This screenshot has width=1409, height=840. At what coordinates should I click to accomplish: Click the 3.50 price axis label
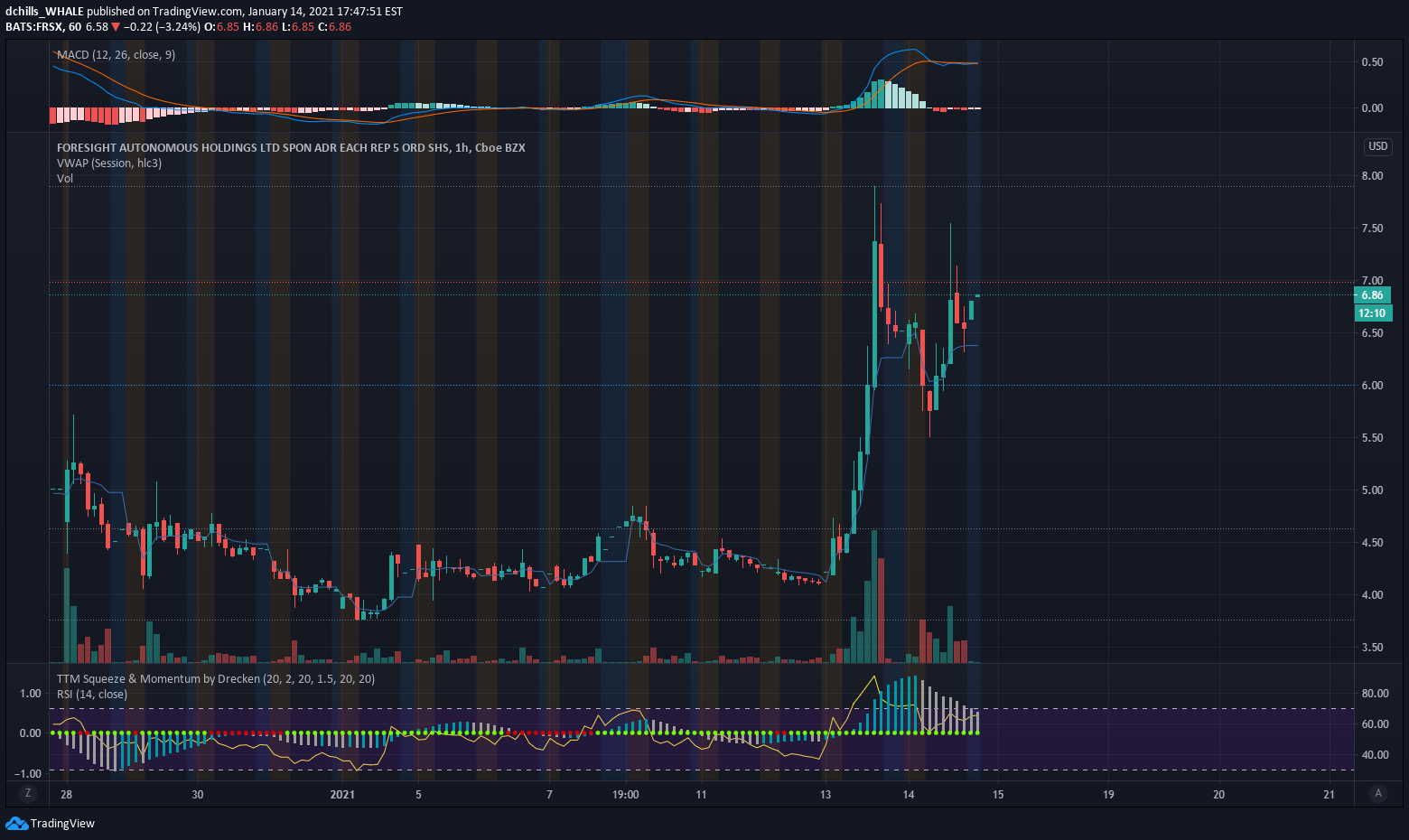click(x=1372, y=648)
